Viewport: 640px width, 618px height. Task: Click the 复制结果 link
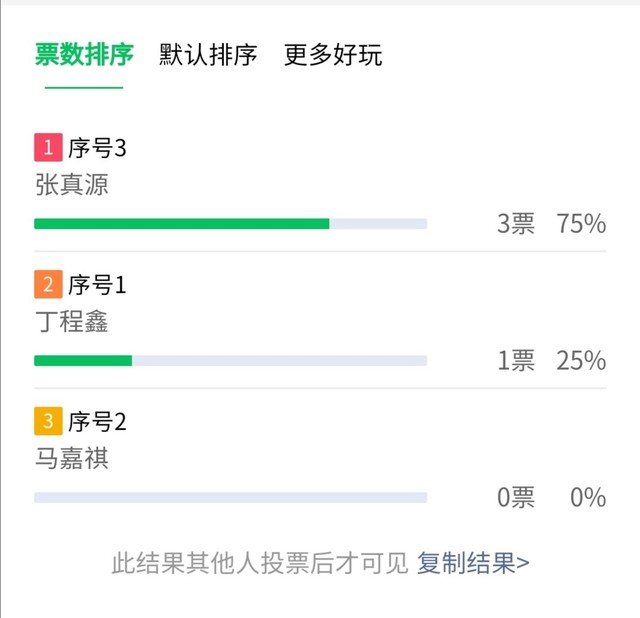473,563
